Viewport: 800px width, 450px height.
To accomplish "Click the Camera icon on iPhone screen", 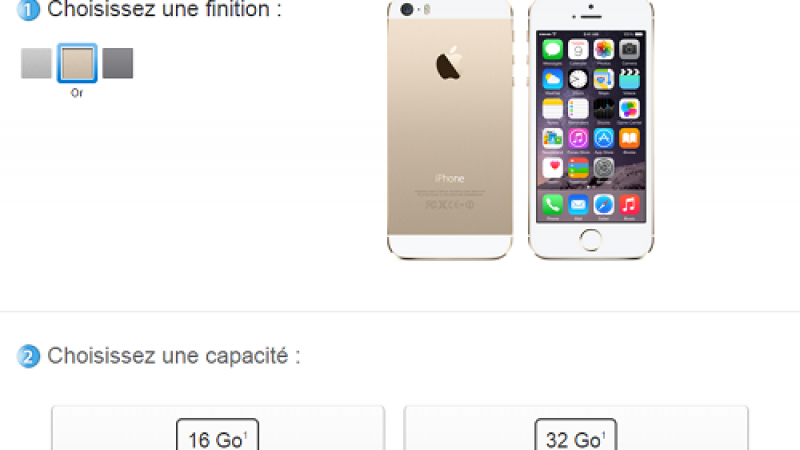I will (629, 49).
